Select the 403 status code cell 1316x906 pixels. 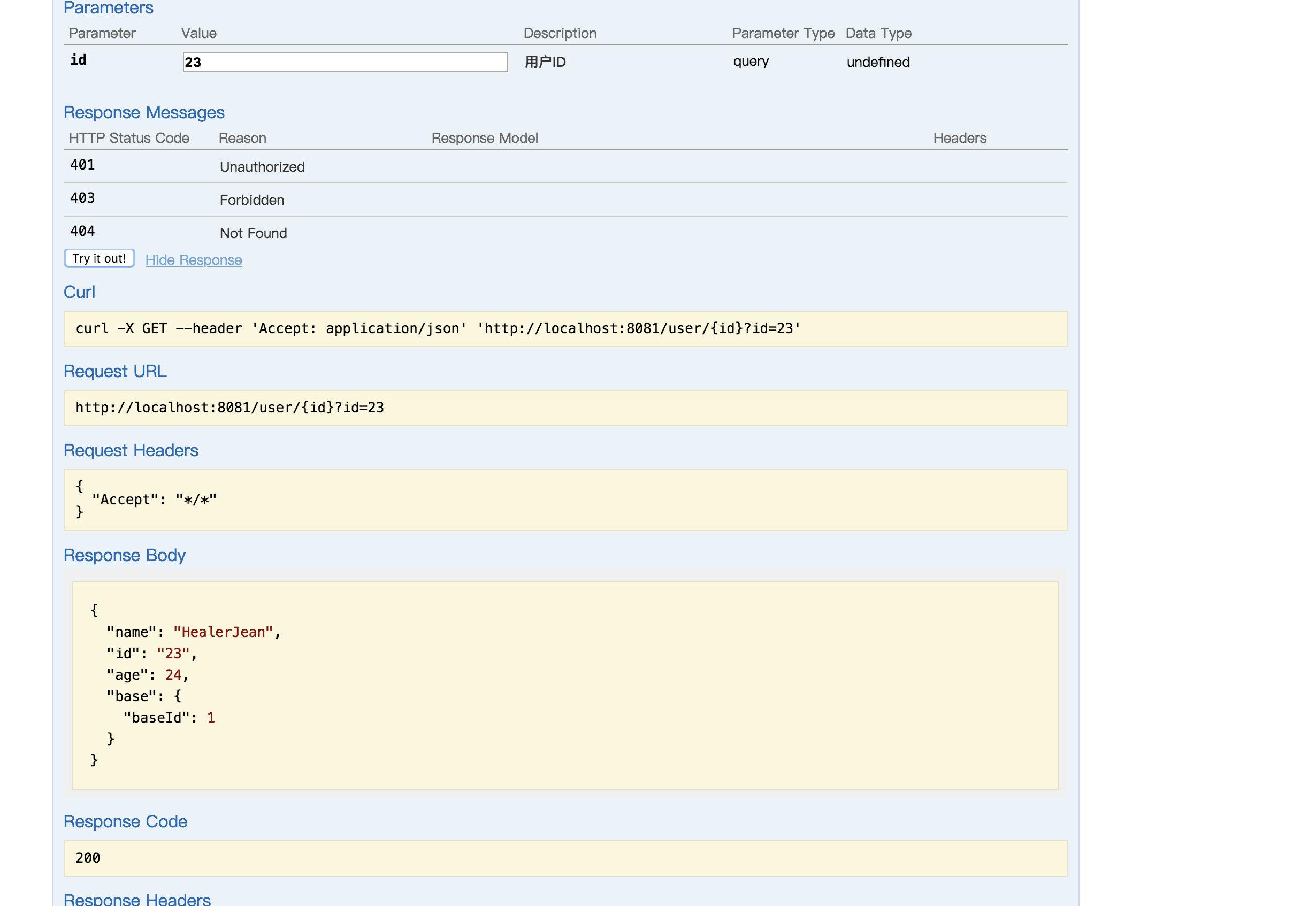point(82,198)
